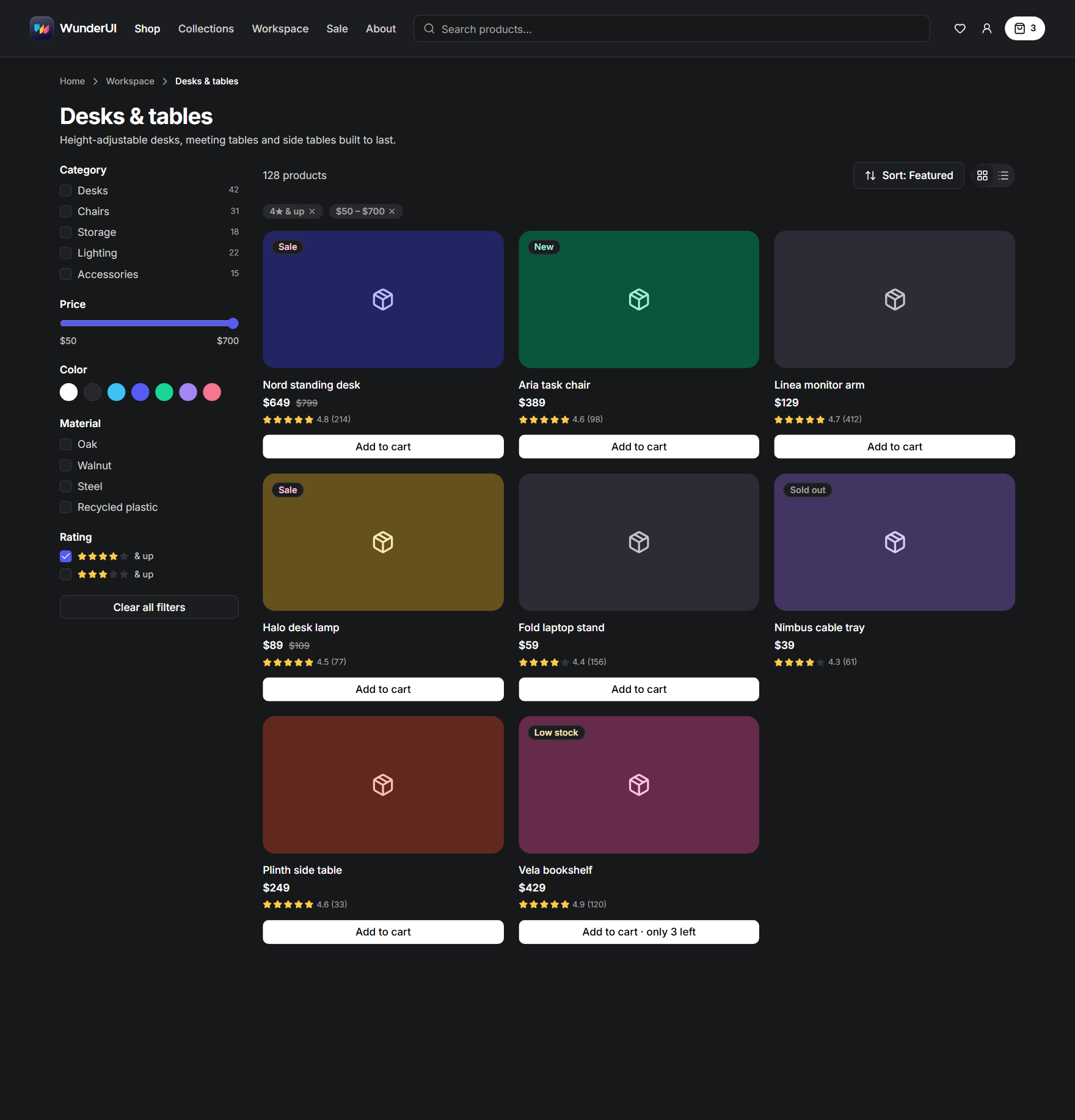1075x1120 pixels.
Task: Click the sort arrows icon
Action: [x=870, y=176]
